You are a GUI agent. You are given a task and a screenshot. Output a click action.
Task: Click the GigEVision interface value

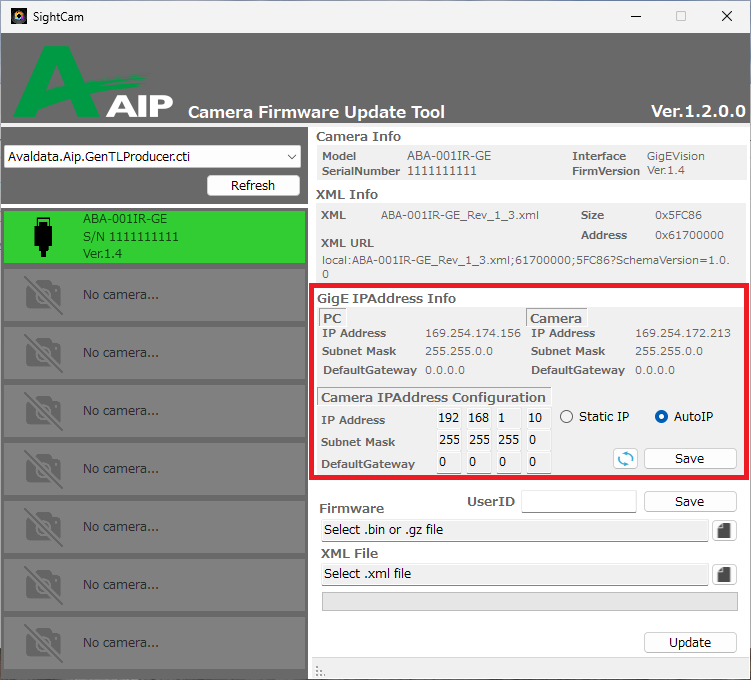tap(675, 156)
